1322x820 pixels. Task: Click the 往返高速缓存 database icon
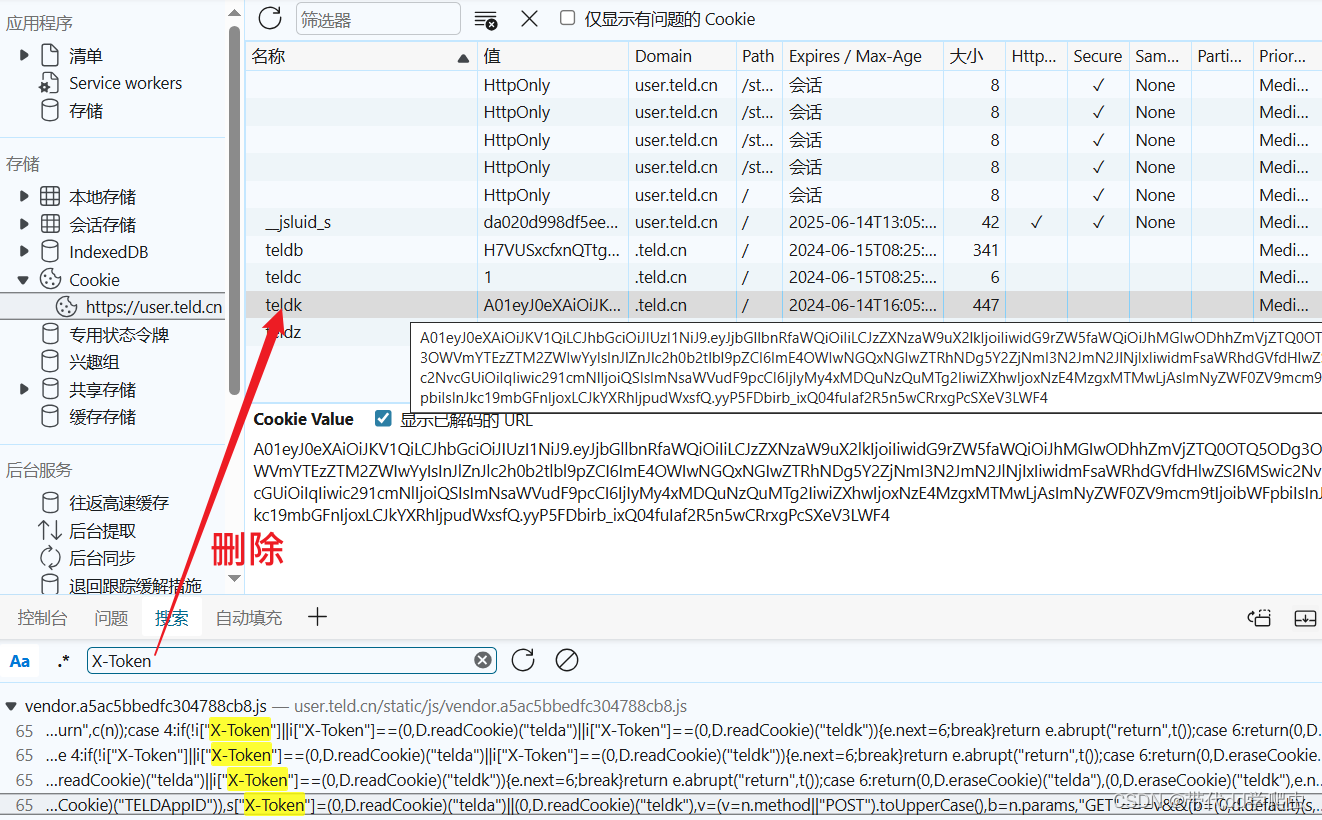click(50, 503)
